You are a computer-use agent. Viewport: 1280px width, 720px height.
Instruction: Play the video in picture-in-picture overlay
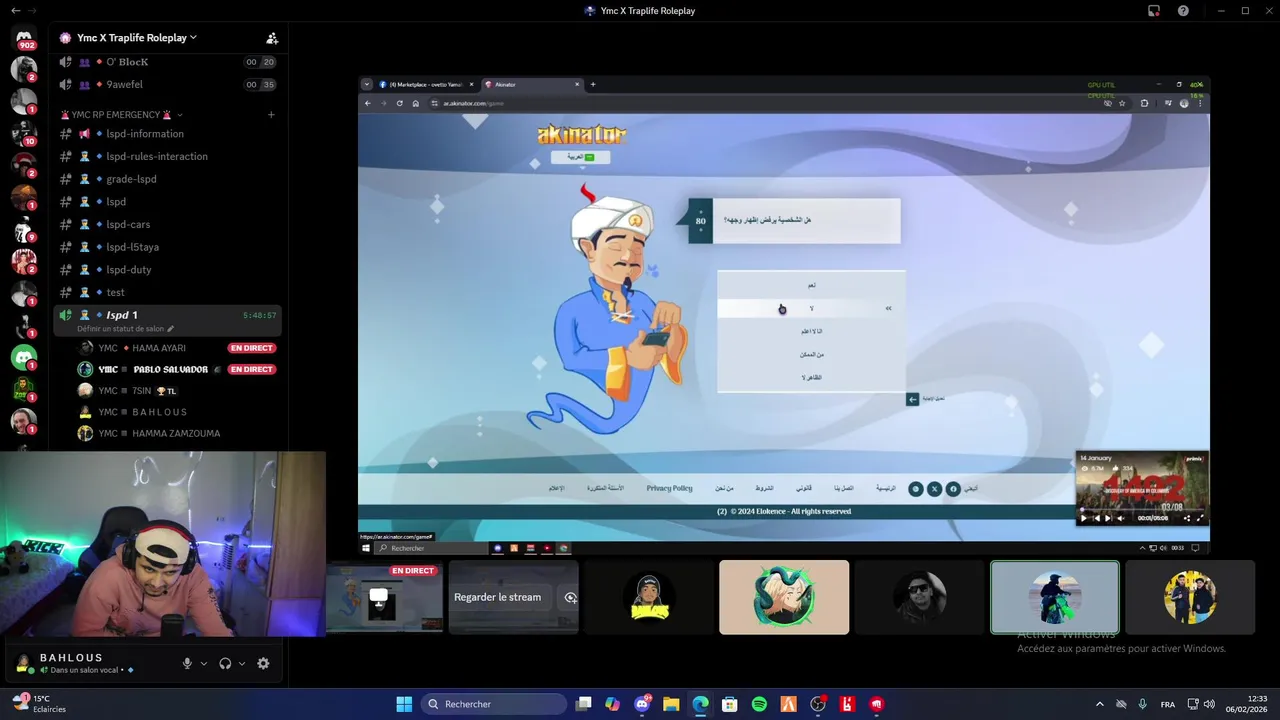pyautogui.click(x=1084, y=518)
